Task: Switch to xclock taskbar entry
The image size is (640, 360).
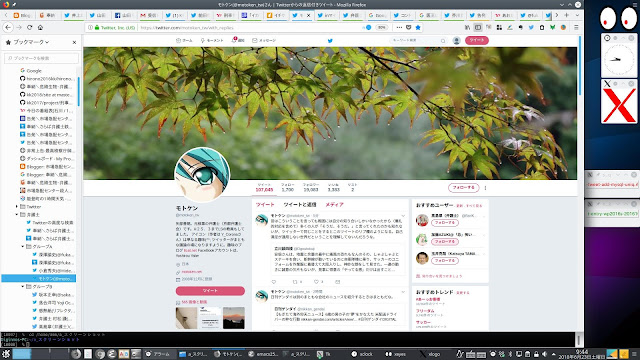Action: 362,354
